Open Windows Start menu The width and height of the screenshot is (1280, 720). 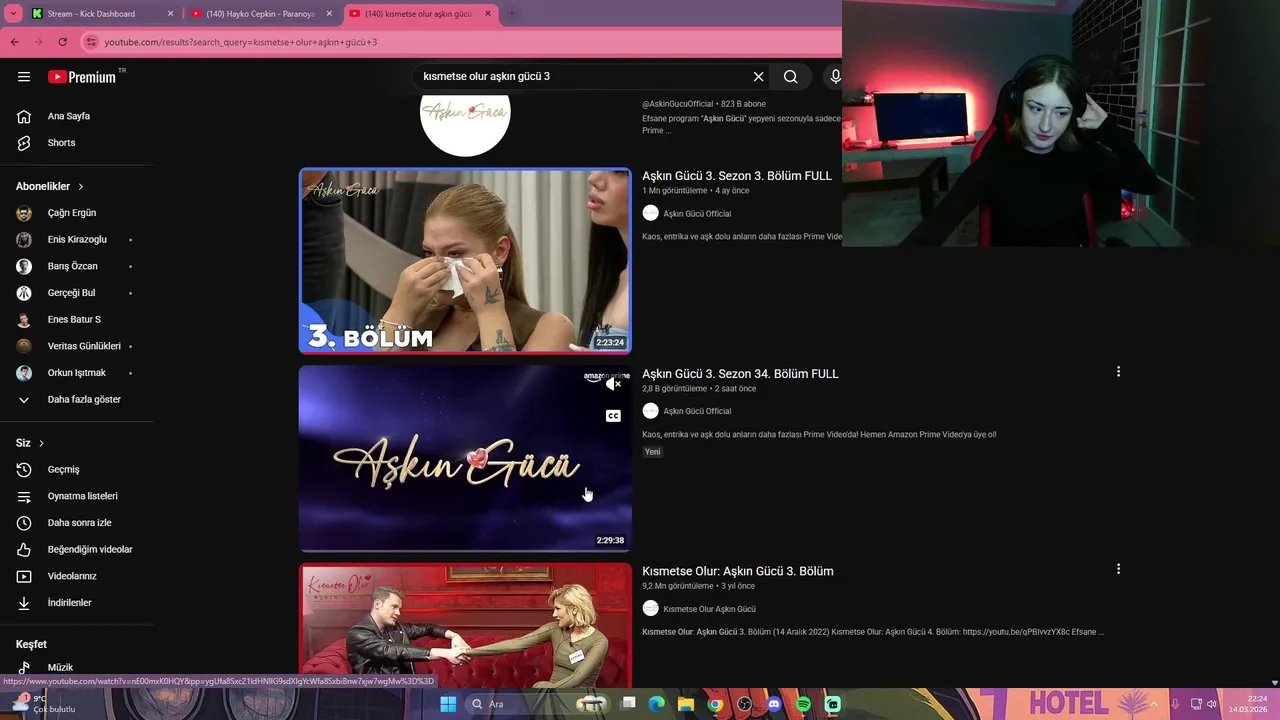pyautogui.click(x=448, y=704)
